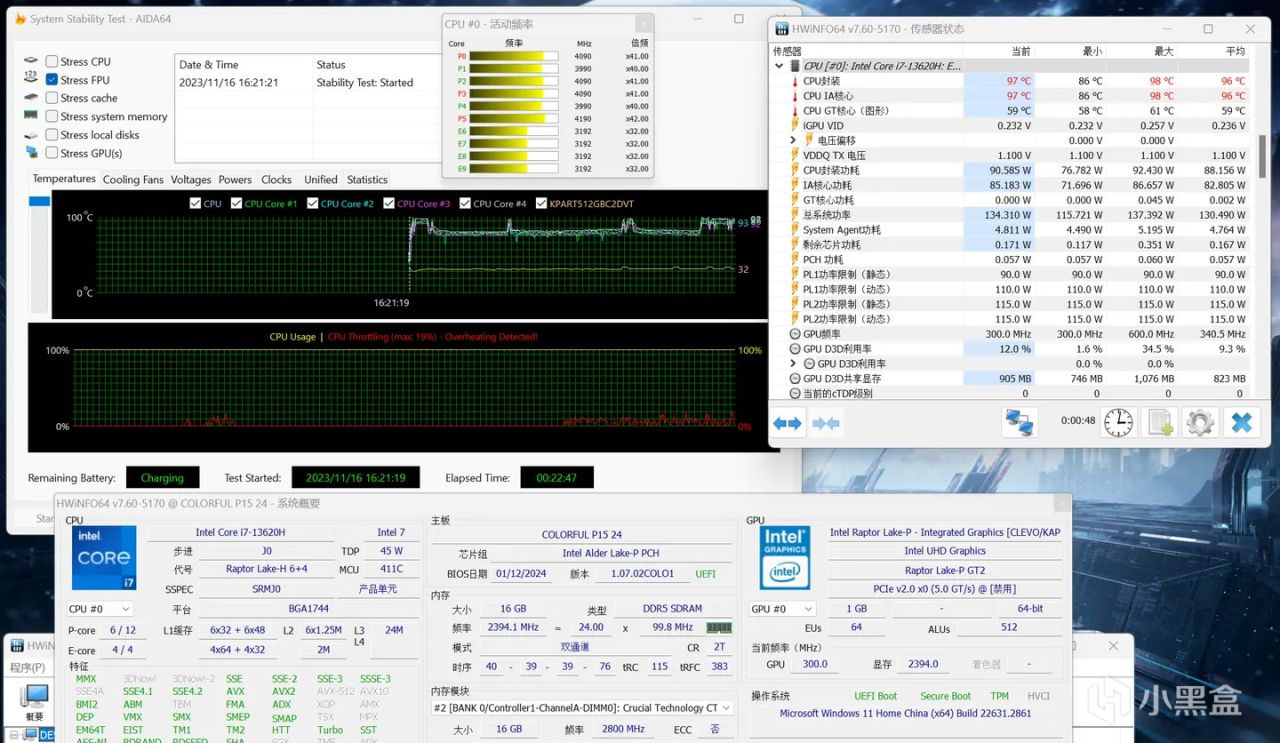Image resolution: width=1280 pixels, height=743 pixels.
Task: Switch to the Unified tab
Action: coord(321,180)
